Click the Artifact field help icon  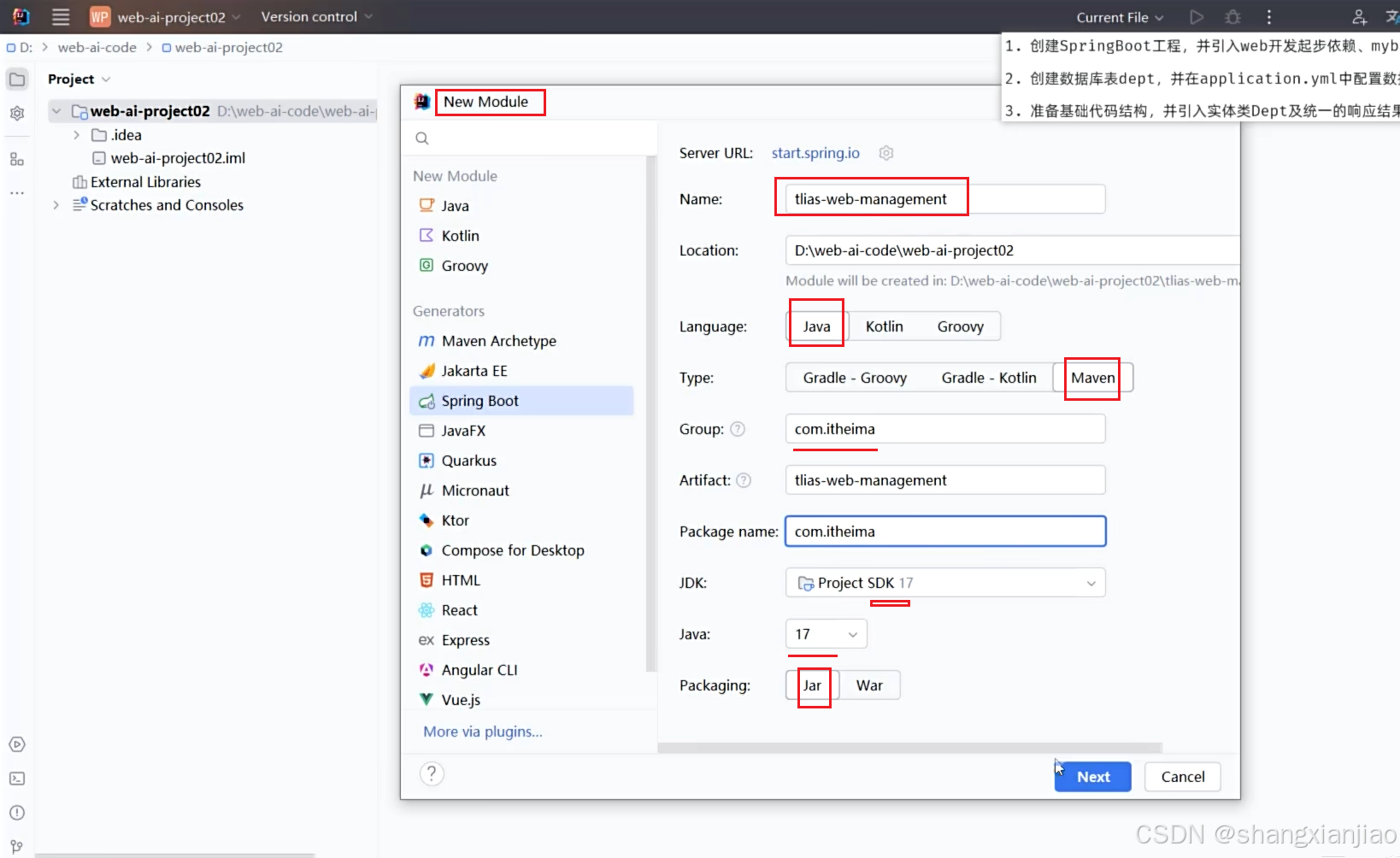click(x=744, y=480)
